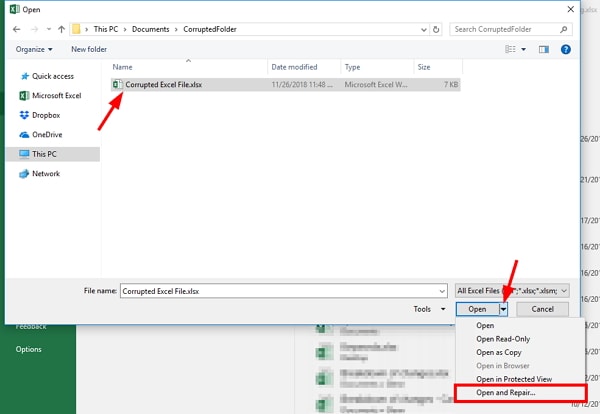The image size is (600, 414).
Task: Select CorruptedFolder in the address path
Action: 210,29
